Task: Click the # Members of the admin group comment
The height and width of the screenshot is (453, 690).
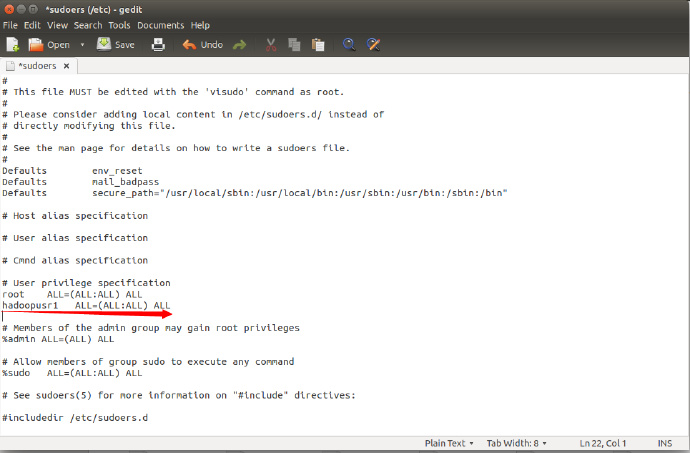Action: pos(150,328)
